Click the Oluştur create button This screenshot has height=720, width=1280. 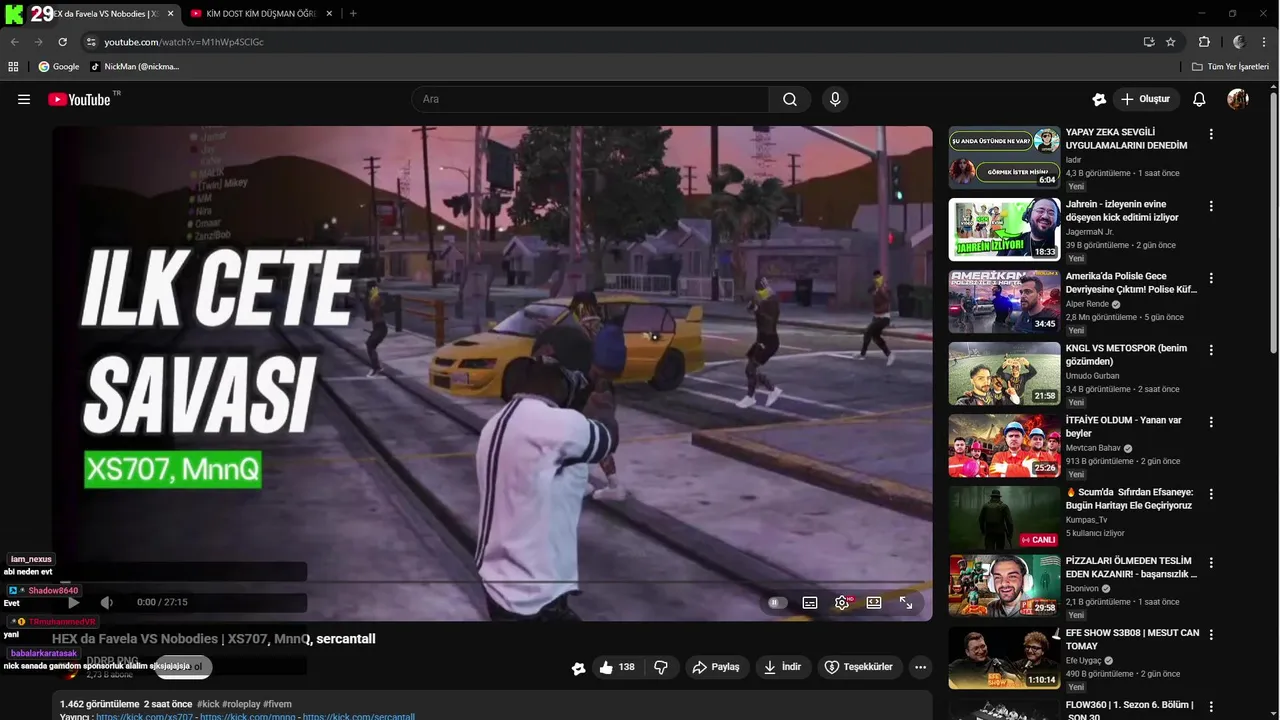click(x=1146, y=99)
